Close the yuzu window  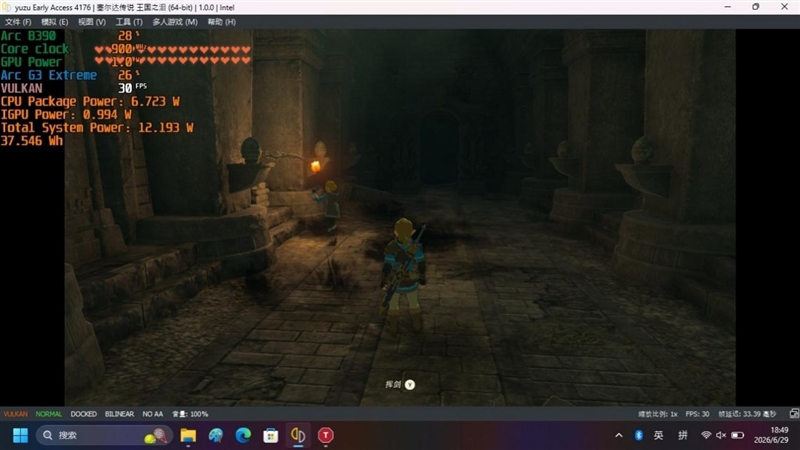[785, 7]
